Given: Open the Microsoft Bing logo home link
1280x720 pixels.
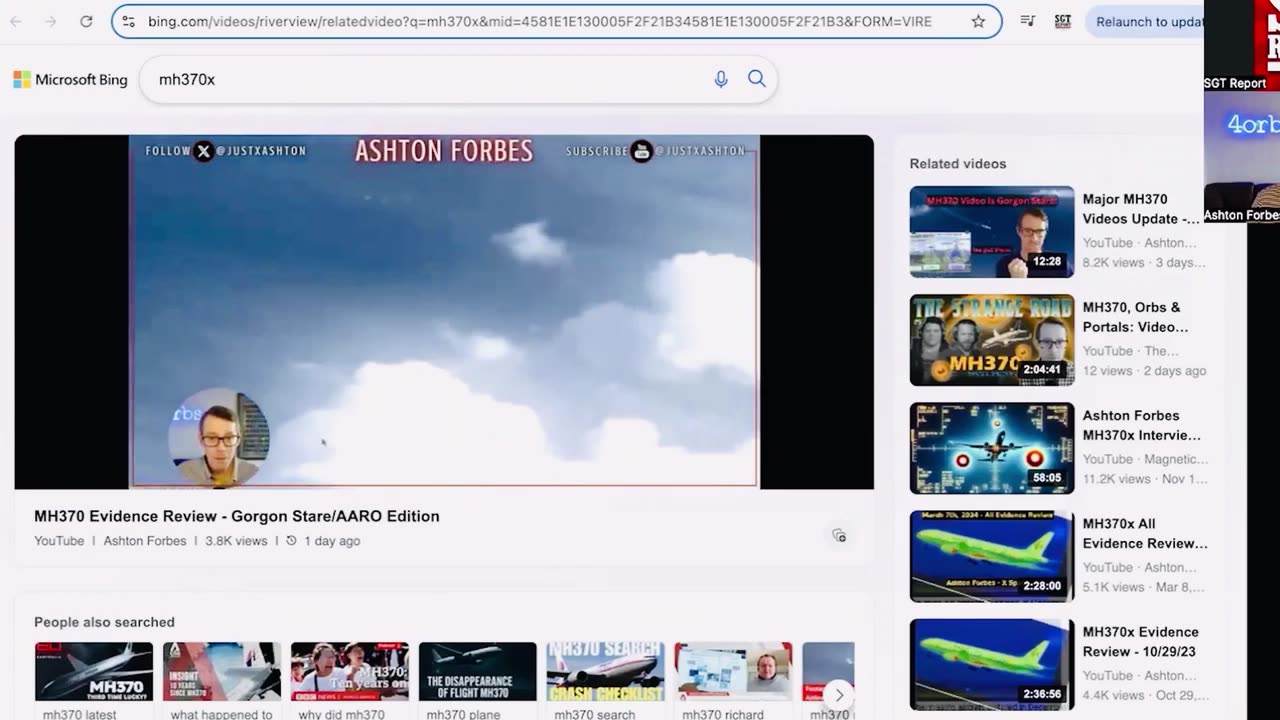Looking at the screenshot, I should tap(70, 80).
